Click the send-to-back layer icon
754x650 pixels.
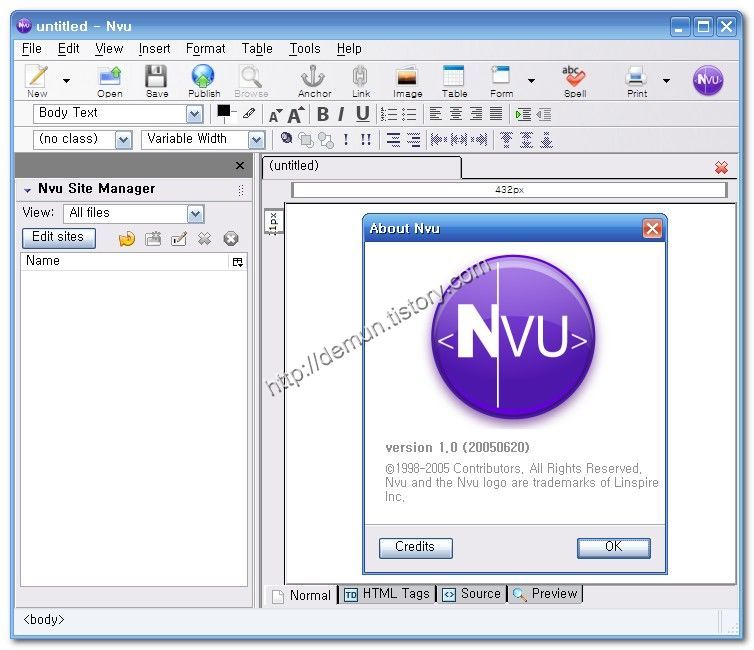tap(326, 140)
